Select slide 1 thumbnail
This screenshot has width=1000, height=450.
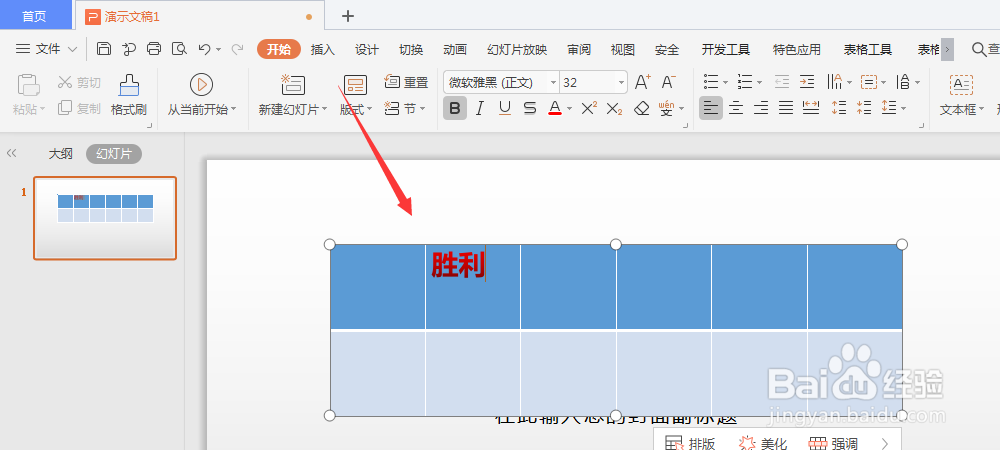tap(105, 219)
